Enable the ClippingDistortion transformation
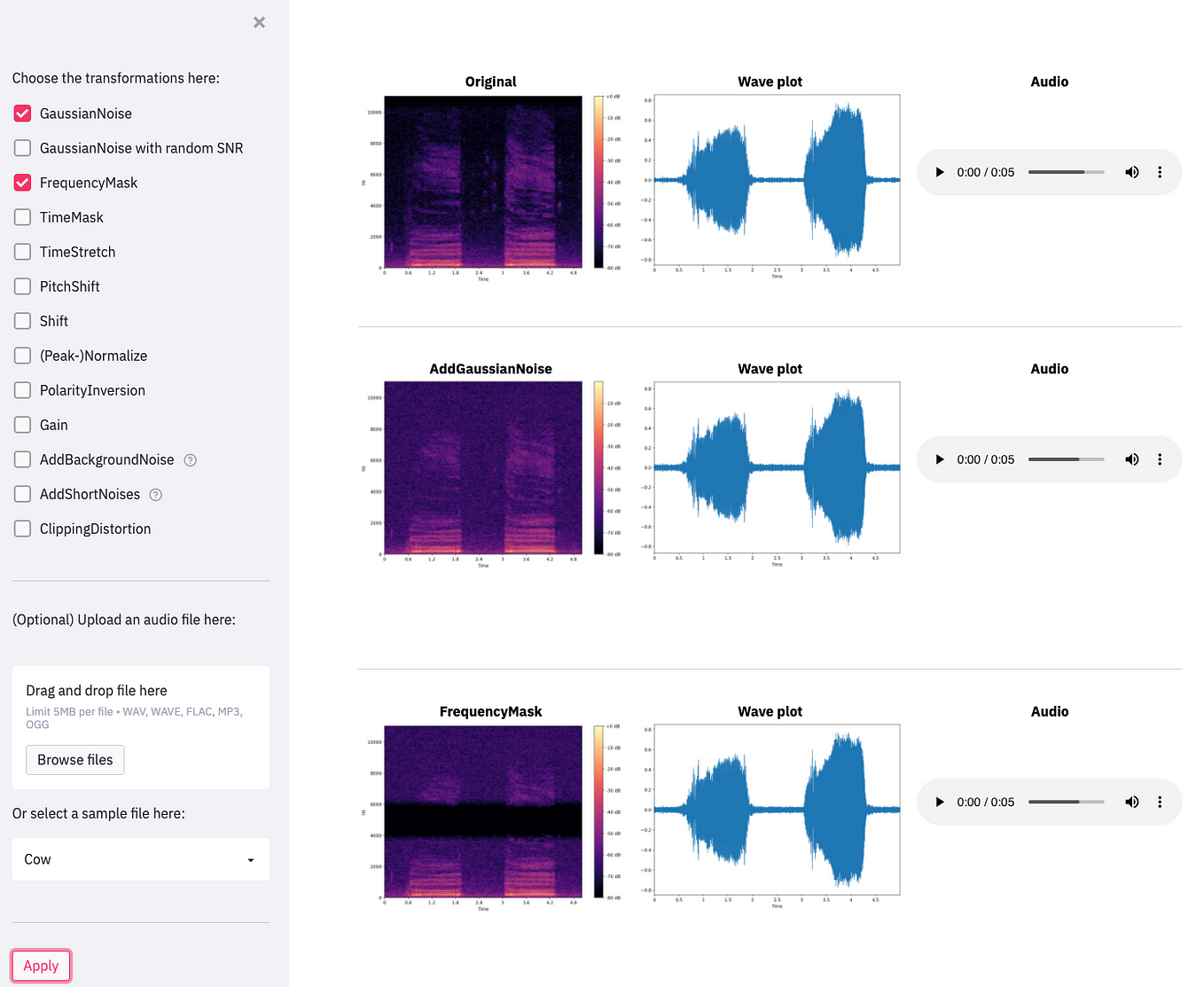 coord(22,528)
